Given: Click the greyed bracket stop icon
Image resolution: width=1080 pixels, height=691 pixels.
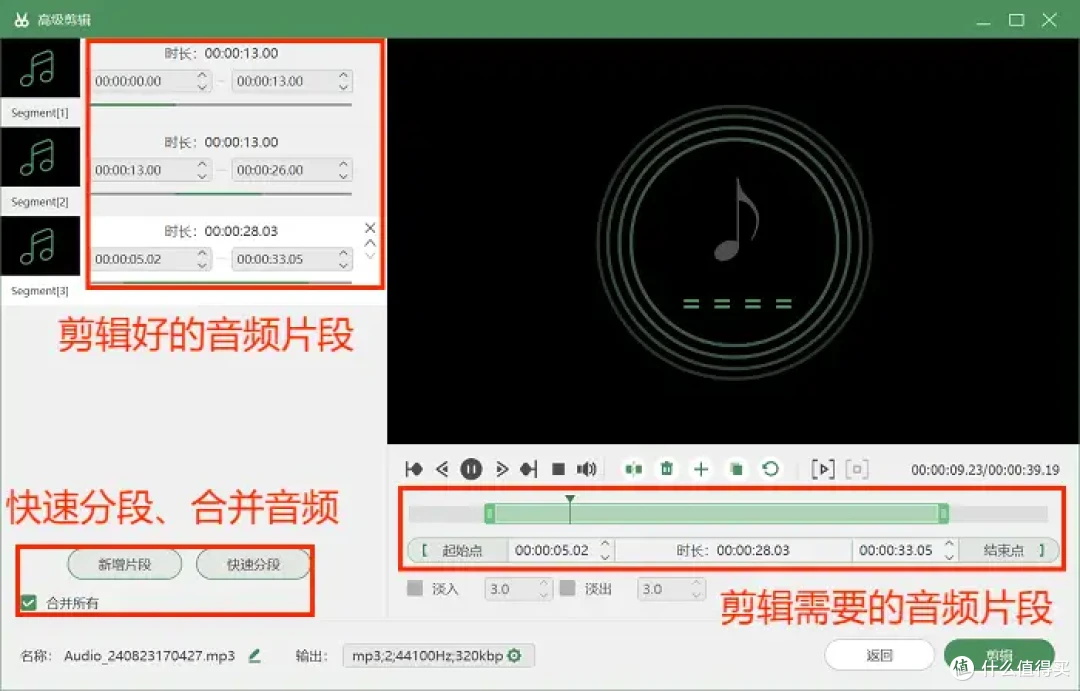Looking at the screenshot, I should pyautogui.click(x=857, y=469).
